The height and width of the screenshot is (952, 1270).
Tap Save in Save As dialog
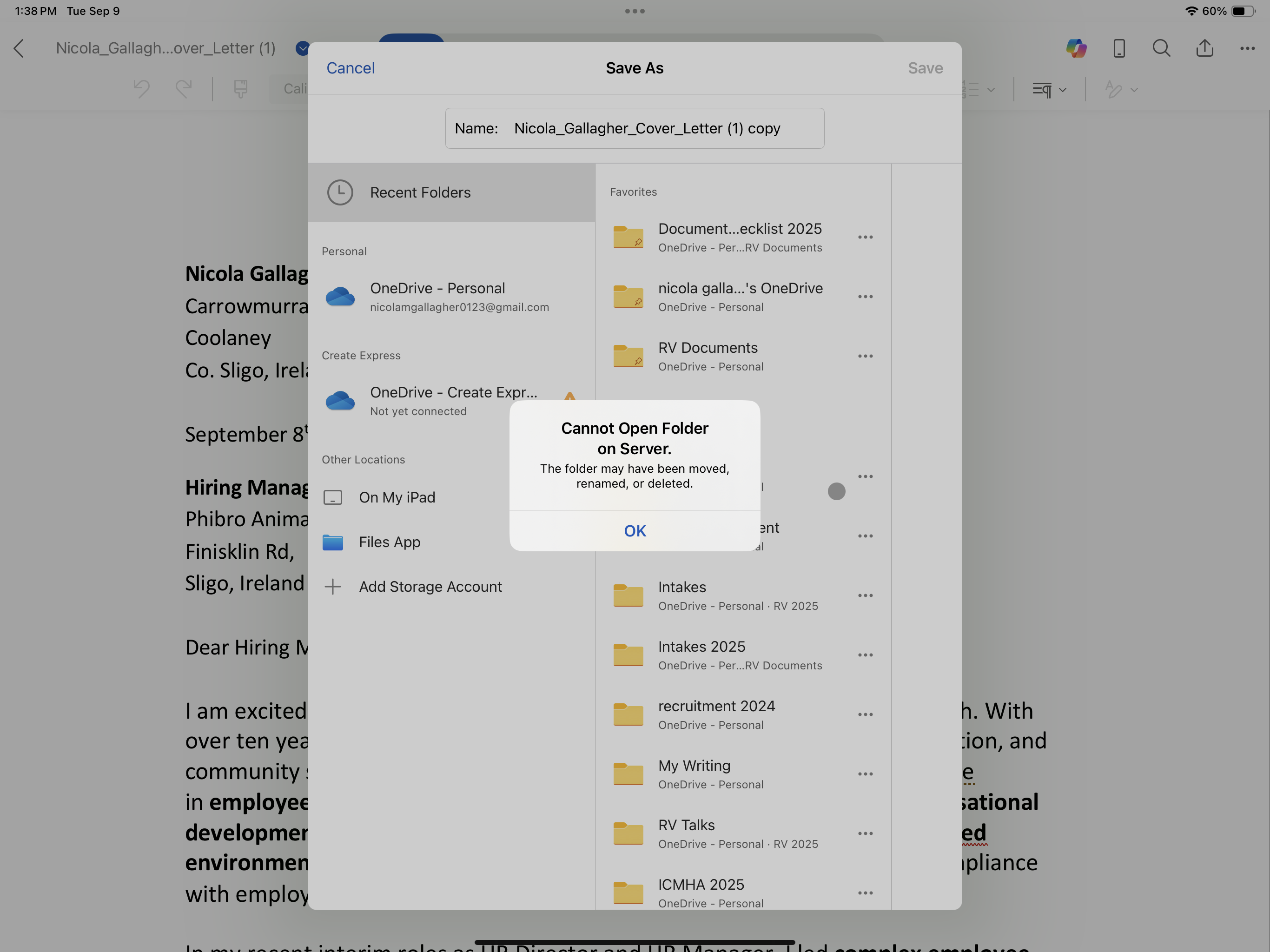click(x=925, y=68)
